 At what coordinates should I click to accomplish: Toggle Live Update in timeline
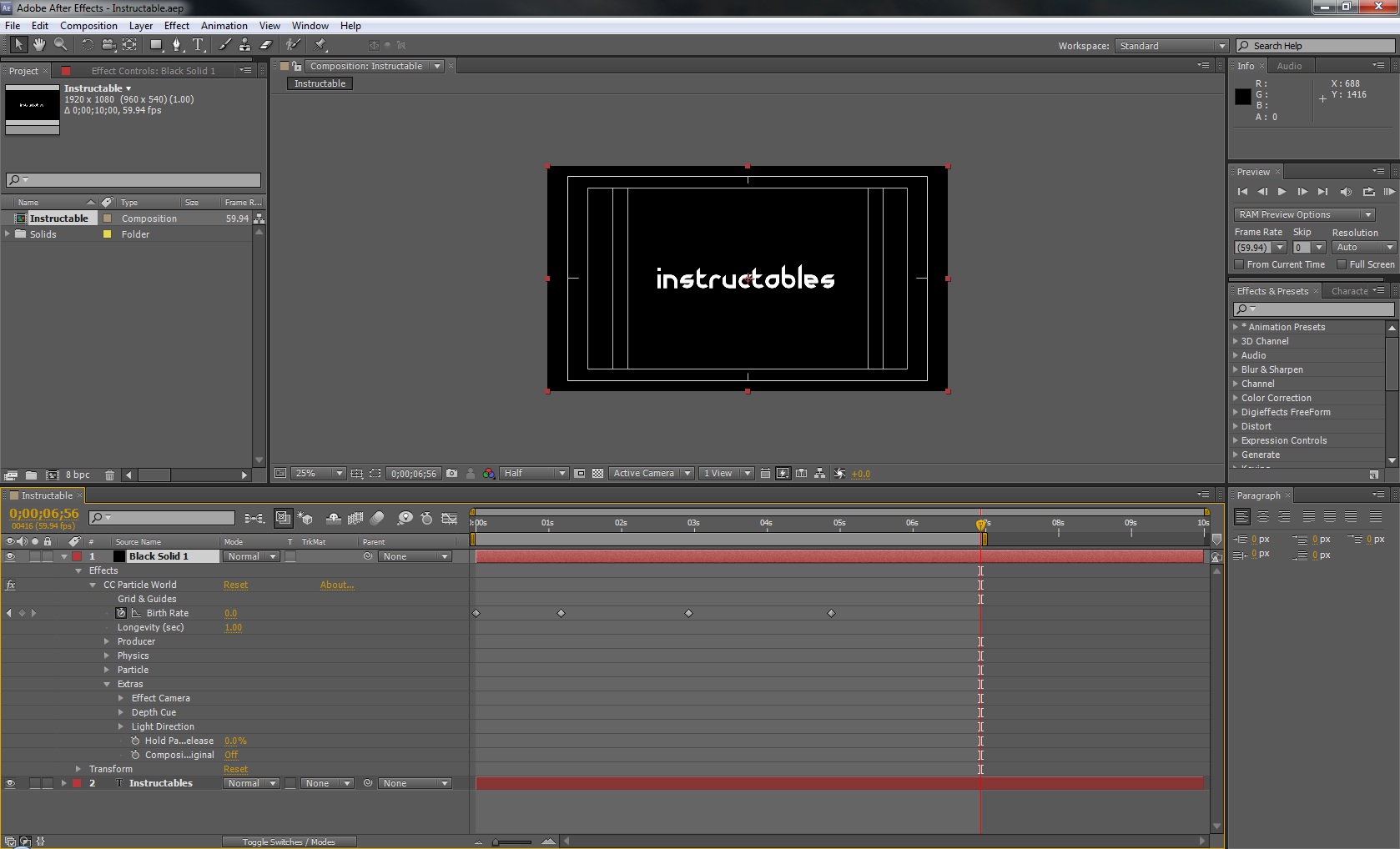pyautogui.click(x=284, y=518)
